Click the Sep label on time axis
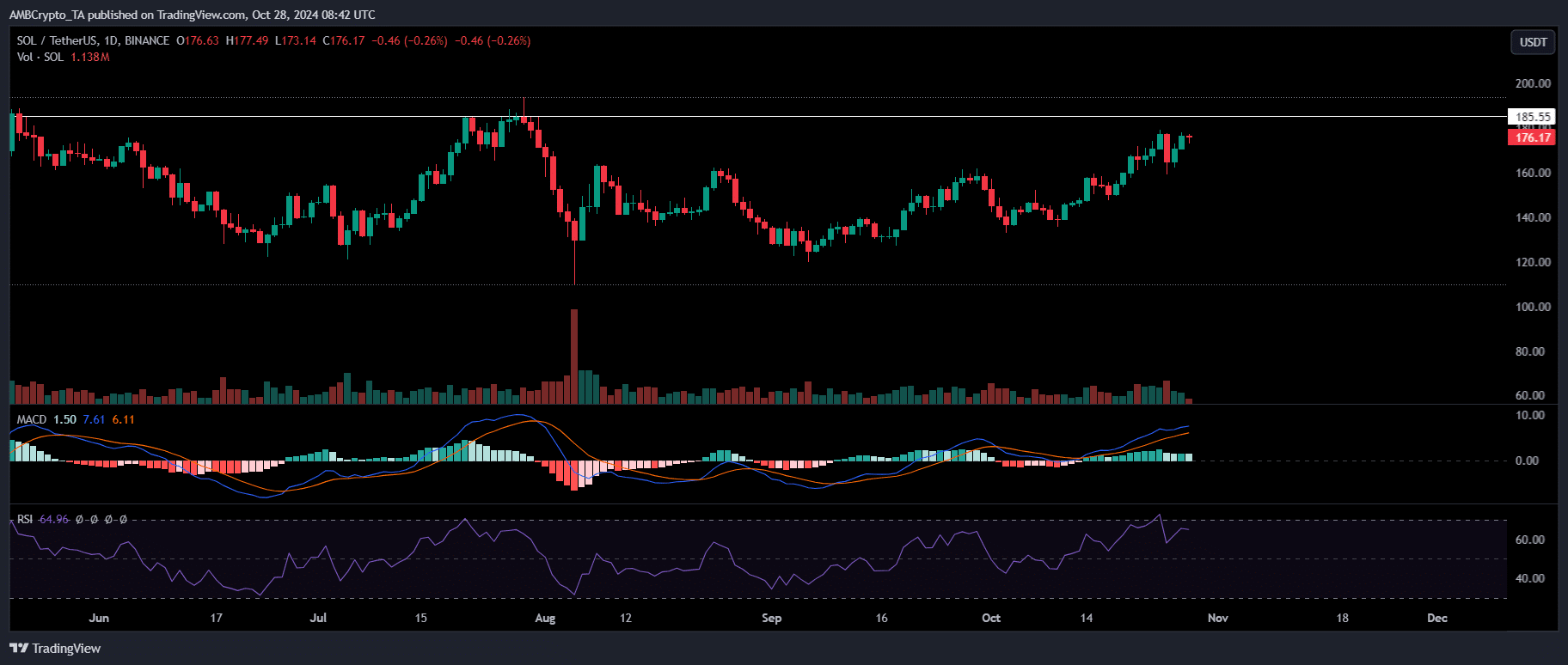1568x665 pixels. pyautogui.click(x=771, y=618)
